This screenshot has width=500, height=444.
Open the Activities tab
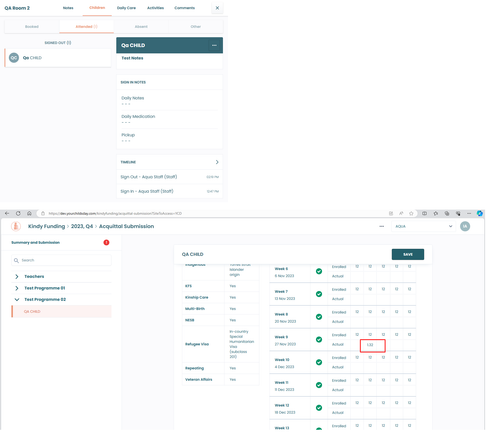point(155,8)
